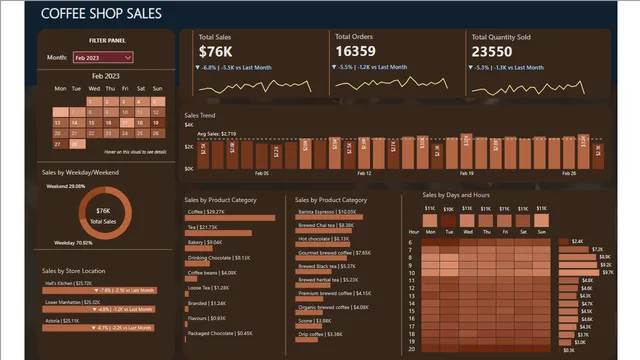
Task: Select the hour 20 bar labeled $0.3K
Action: (x=560, y=350)
